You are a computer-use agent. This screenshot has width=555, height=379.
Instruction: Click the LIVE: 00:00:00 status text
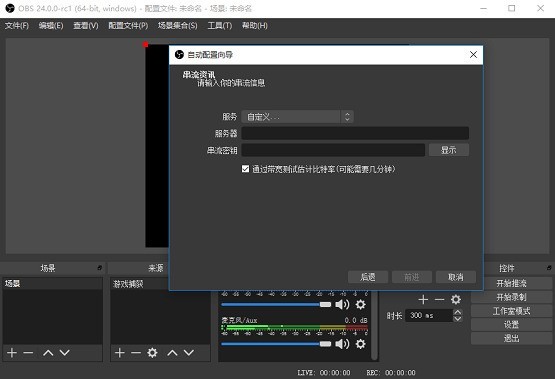324,373
